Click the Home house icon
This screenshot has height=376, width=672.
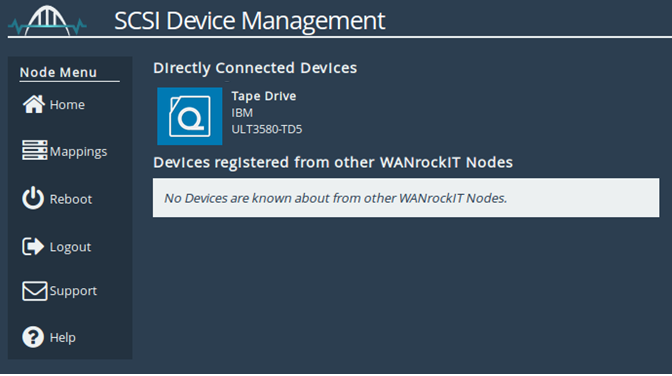33,104
